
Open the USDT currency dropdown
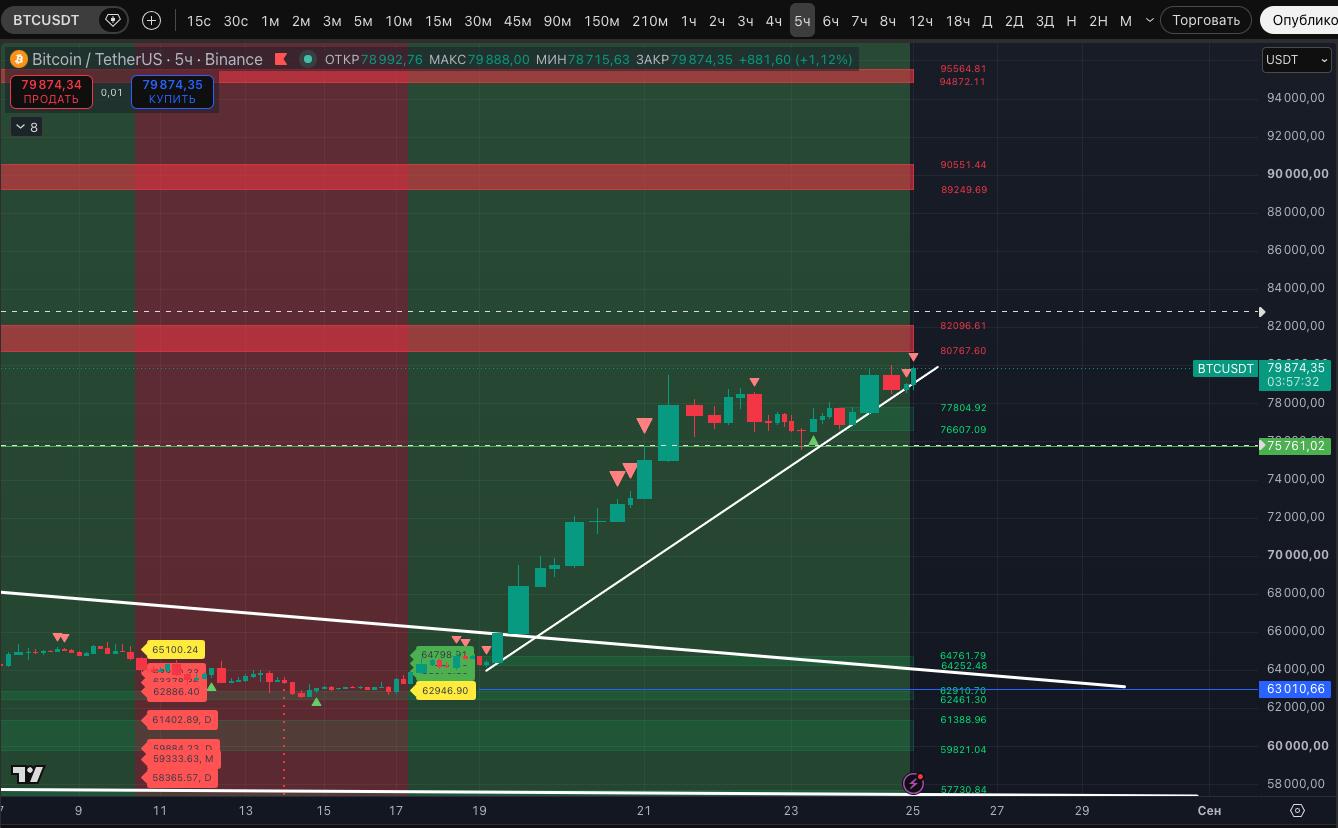pos(1296,60)
